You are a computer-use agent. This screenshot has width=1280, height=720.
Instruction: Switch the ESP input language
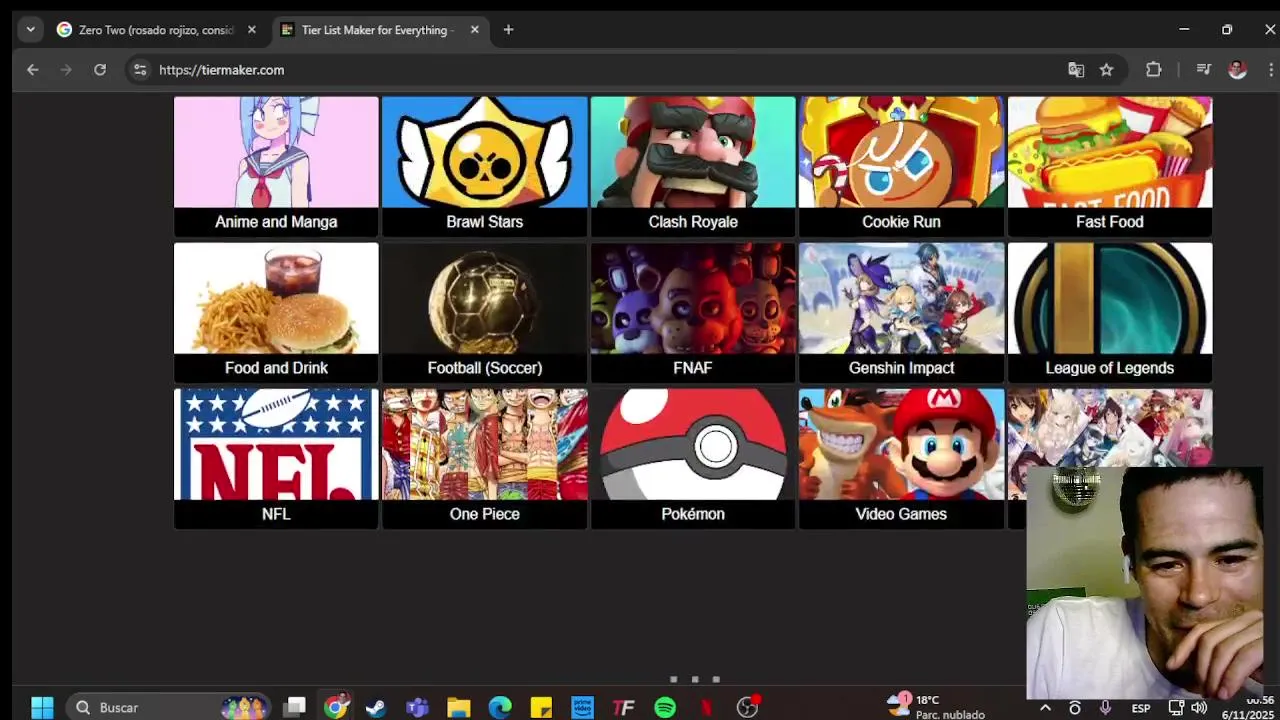1141,708
